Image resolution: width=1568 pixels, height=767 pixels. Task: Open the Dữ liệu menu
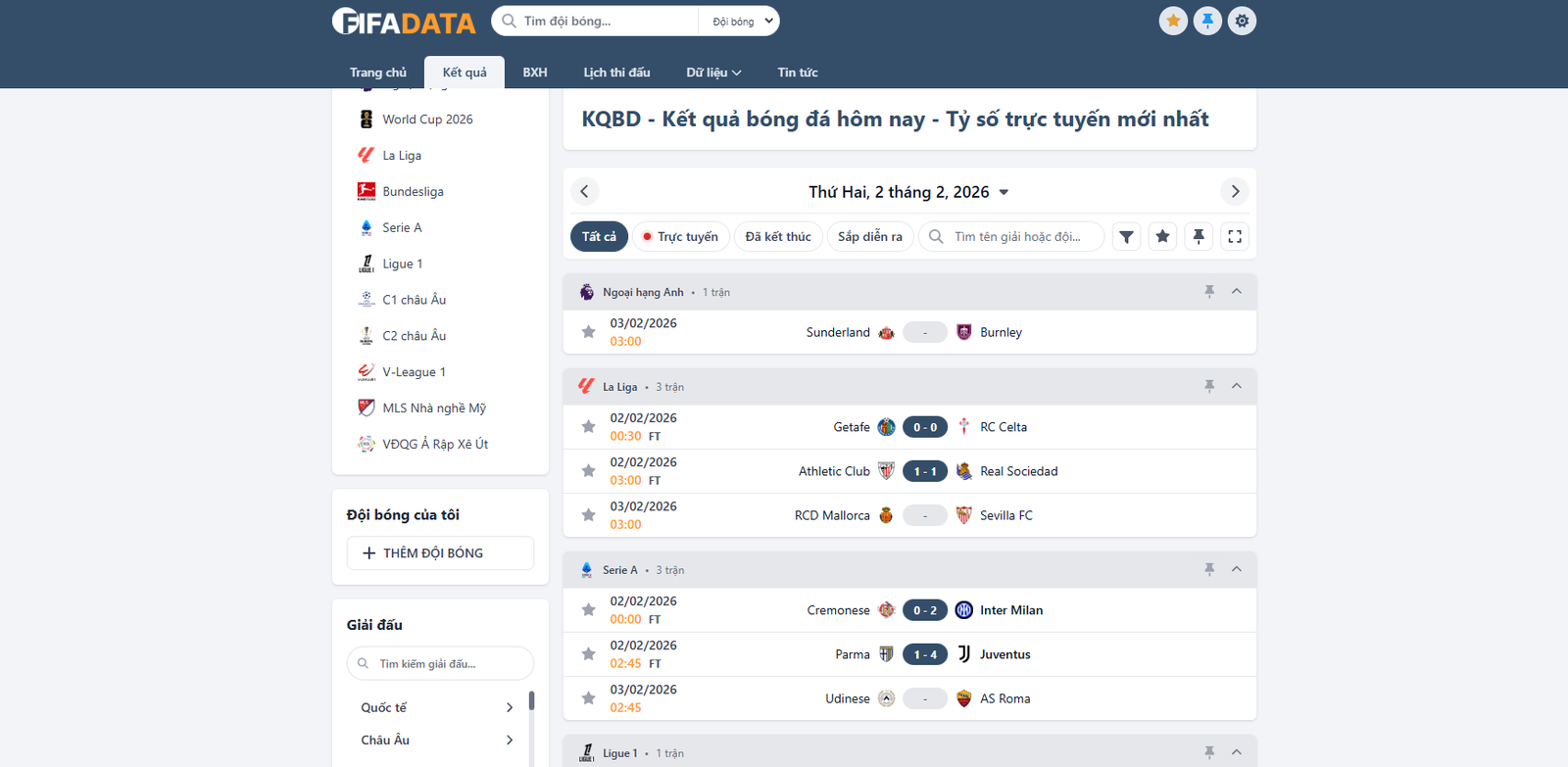[712, 72]
